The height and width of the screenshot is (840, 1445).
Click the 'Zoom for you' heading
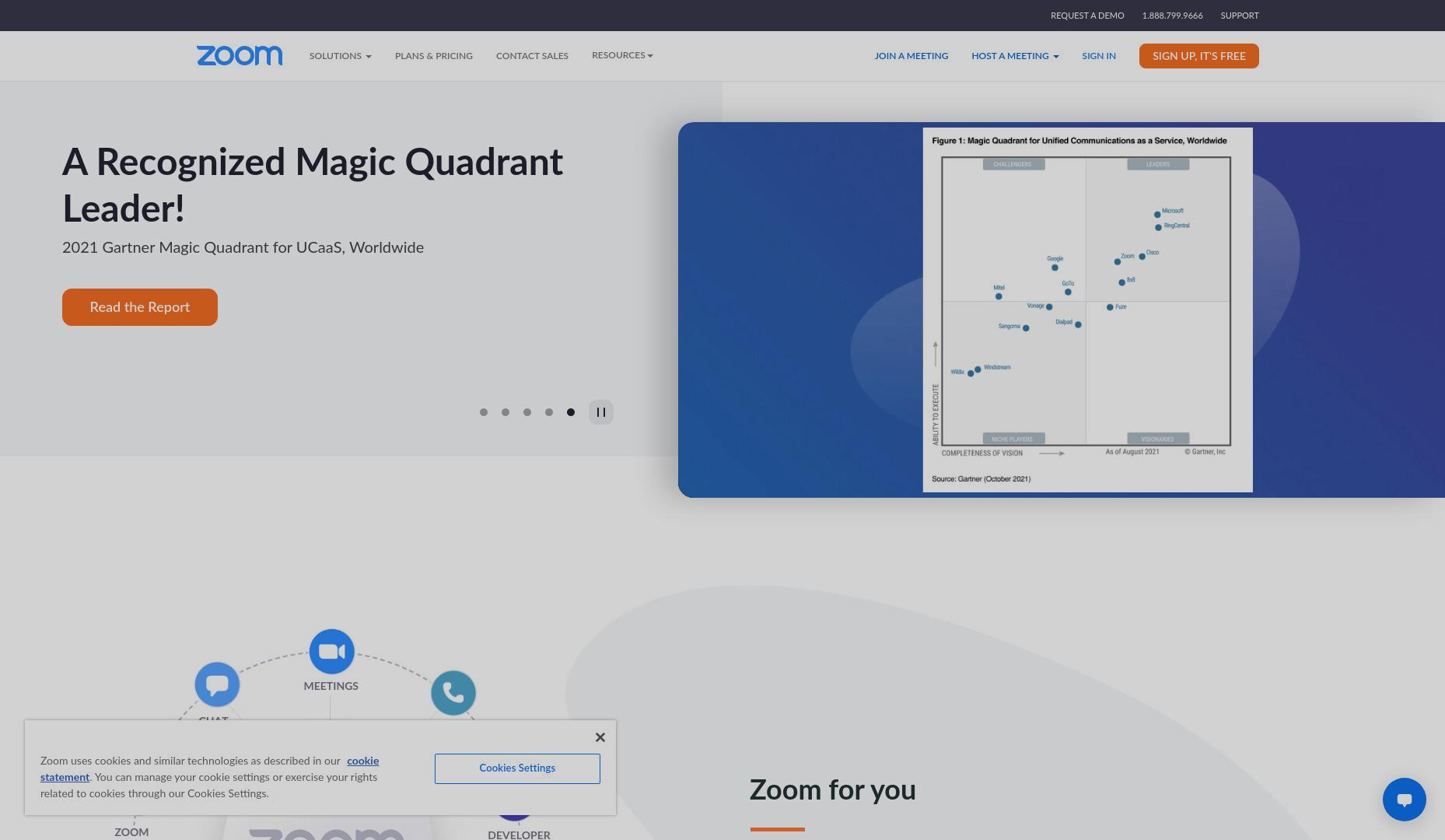point(833,790)
